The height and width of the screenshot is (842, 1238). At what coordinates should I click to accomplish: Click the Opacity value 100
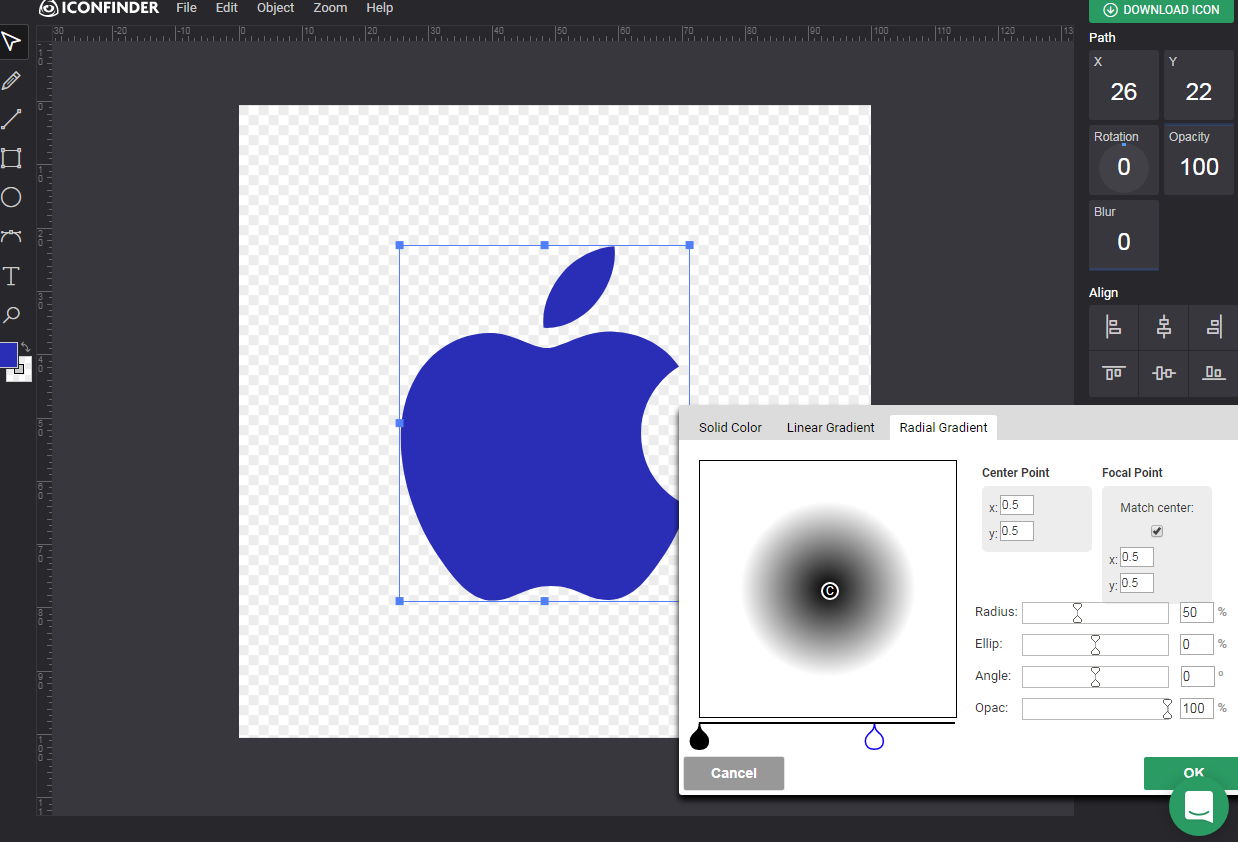click(1199, 167)
